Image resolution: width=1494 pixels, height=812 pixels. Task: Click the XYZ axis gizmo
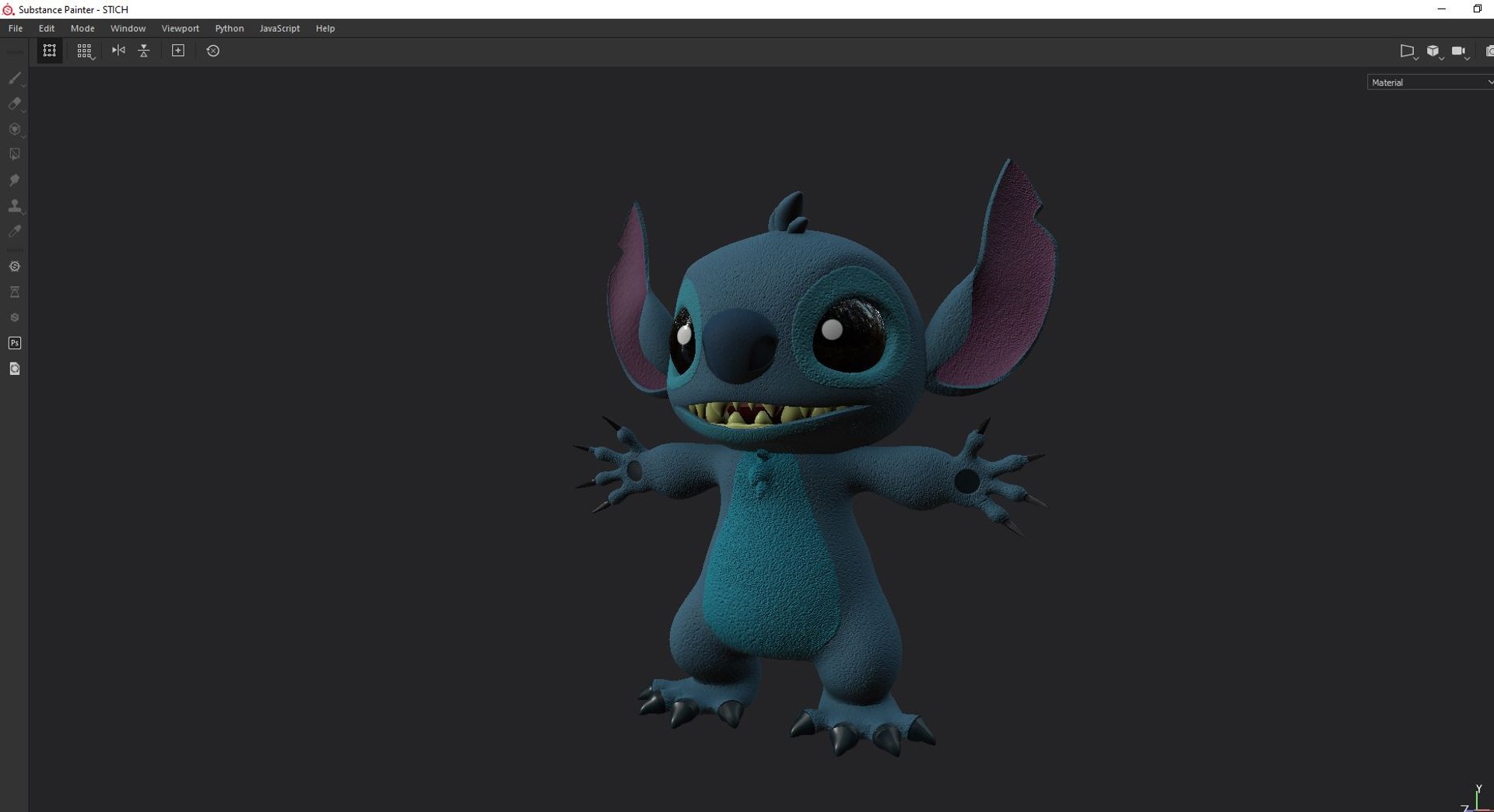tap(1476, 799)
